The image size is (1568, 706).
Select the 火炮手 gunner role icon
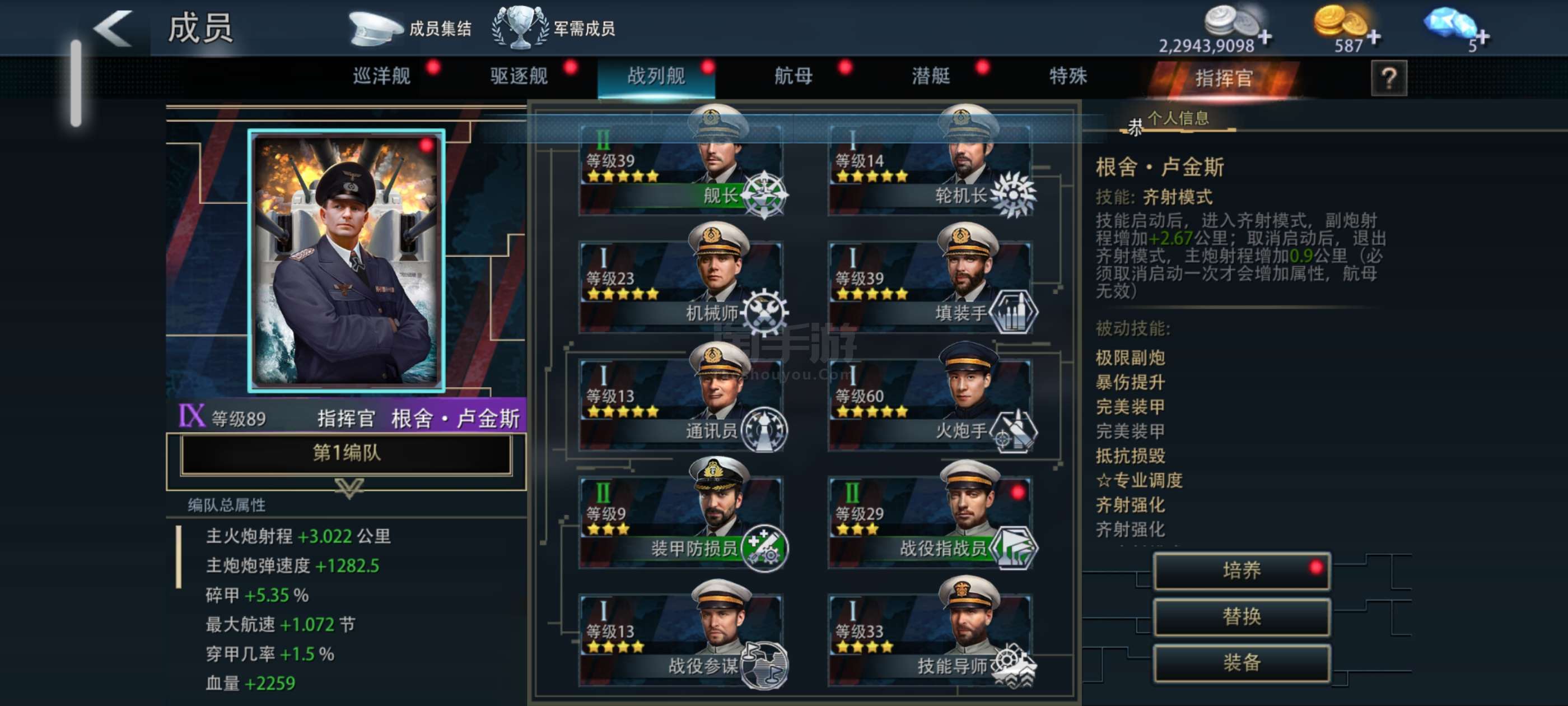click(x=1013, y=431)
